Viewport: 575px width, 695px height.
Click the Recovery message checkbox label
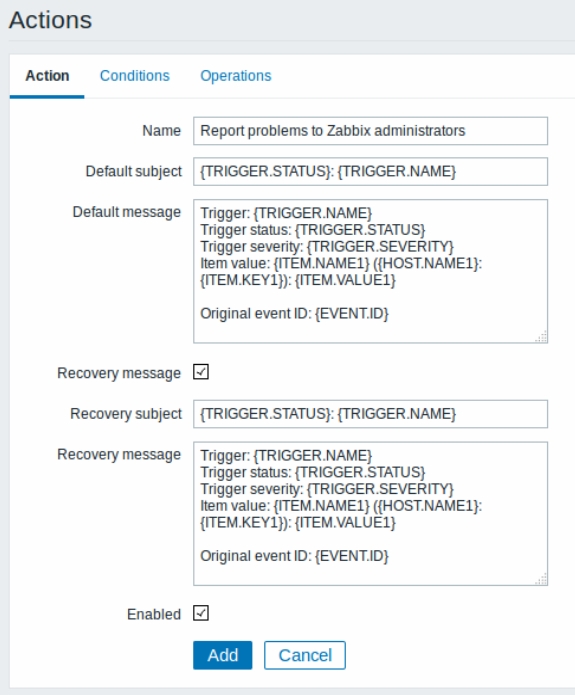[119, 373]
